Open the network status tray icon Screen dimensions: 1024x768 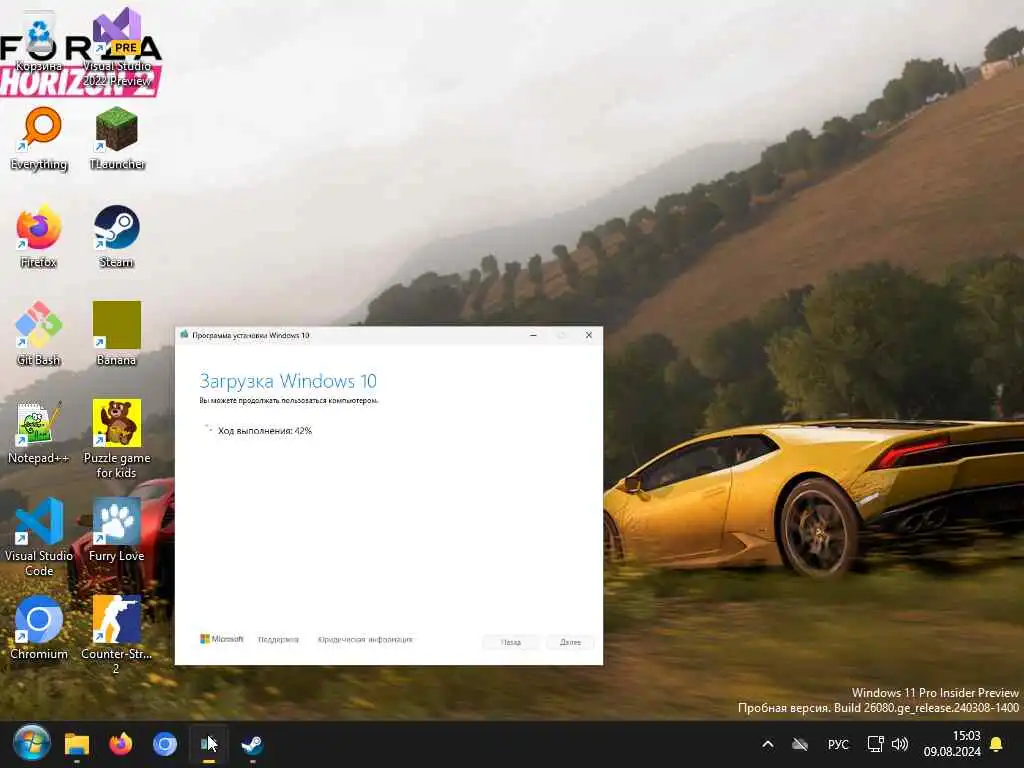875,744
